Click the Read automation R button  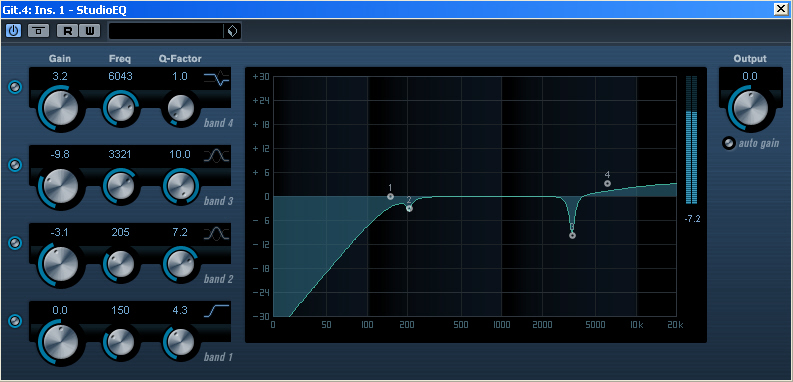click(x=67, y=31)
